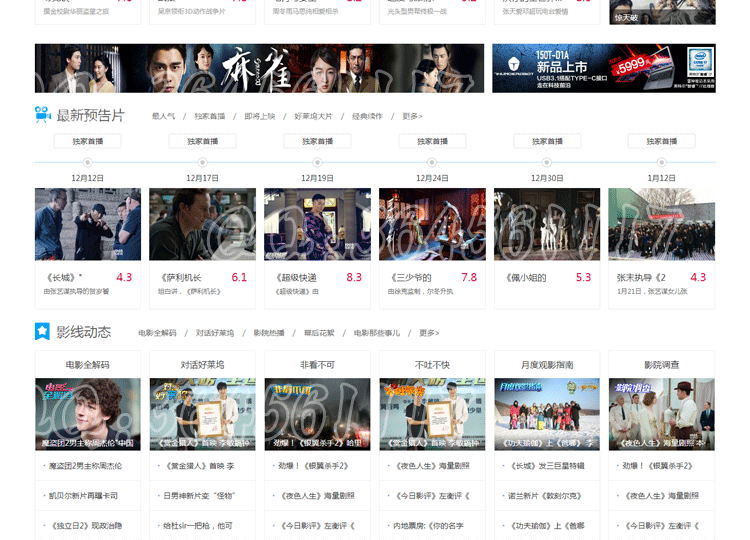Open the 《超级快递 trailer thumbnail
Screen dimensions: 750x540
point(317,224)
